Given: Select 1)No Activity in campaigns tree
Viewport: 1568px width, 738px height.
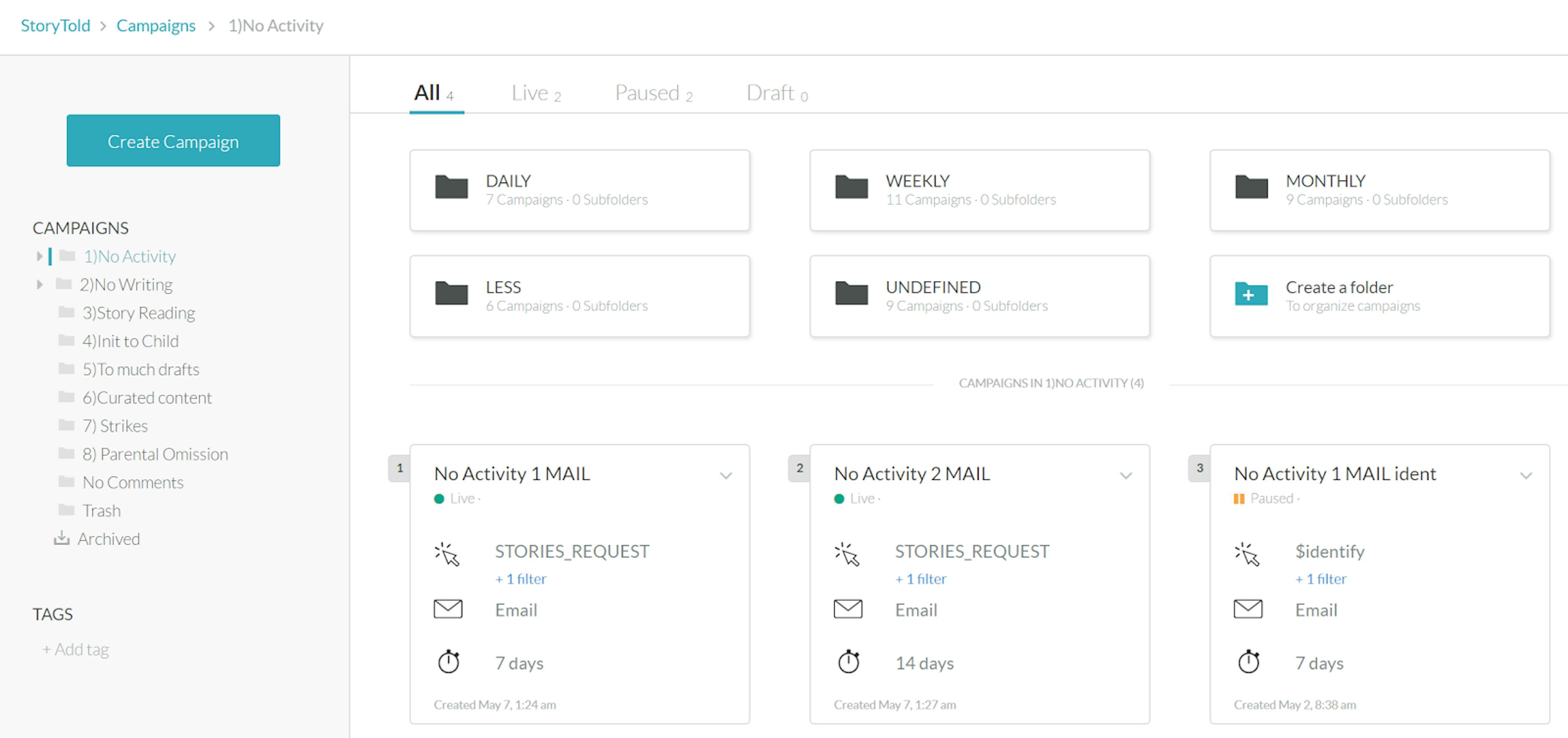Looking at the screenshot, I should 130,256.
